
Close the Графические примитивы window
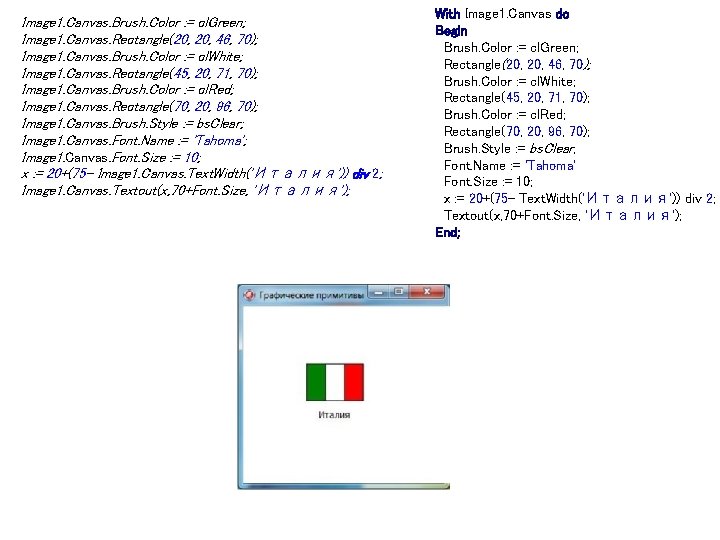pos(427,292)
